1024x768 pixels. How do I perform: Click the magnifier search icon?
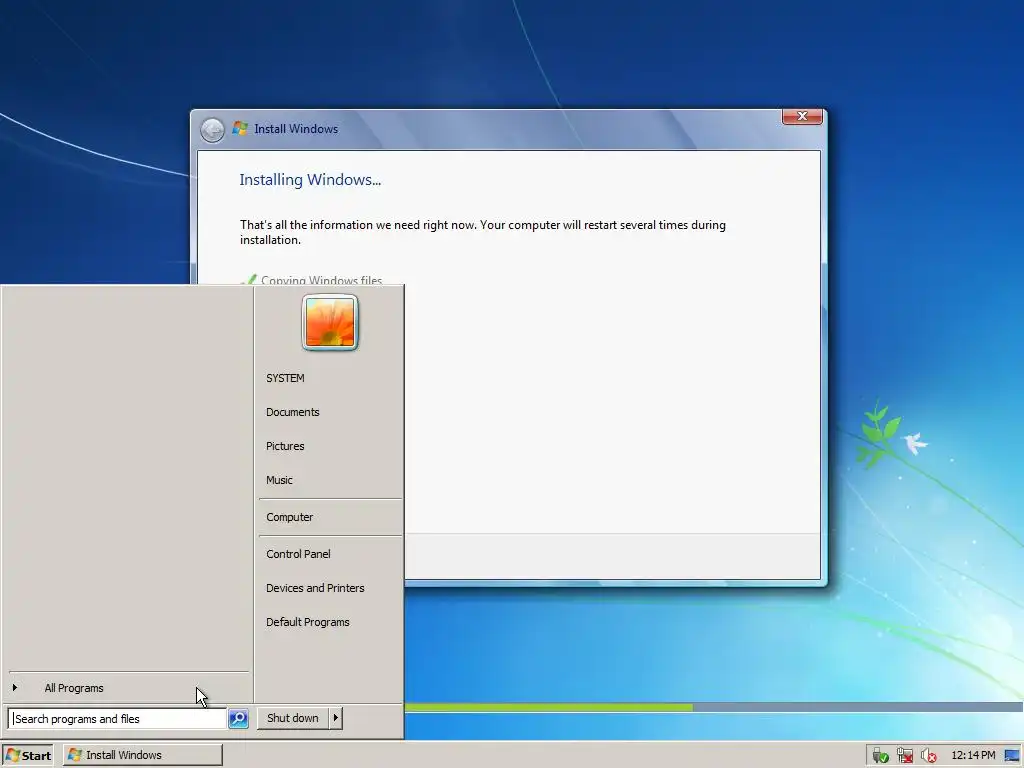tap(238, 718)
